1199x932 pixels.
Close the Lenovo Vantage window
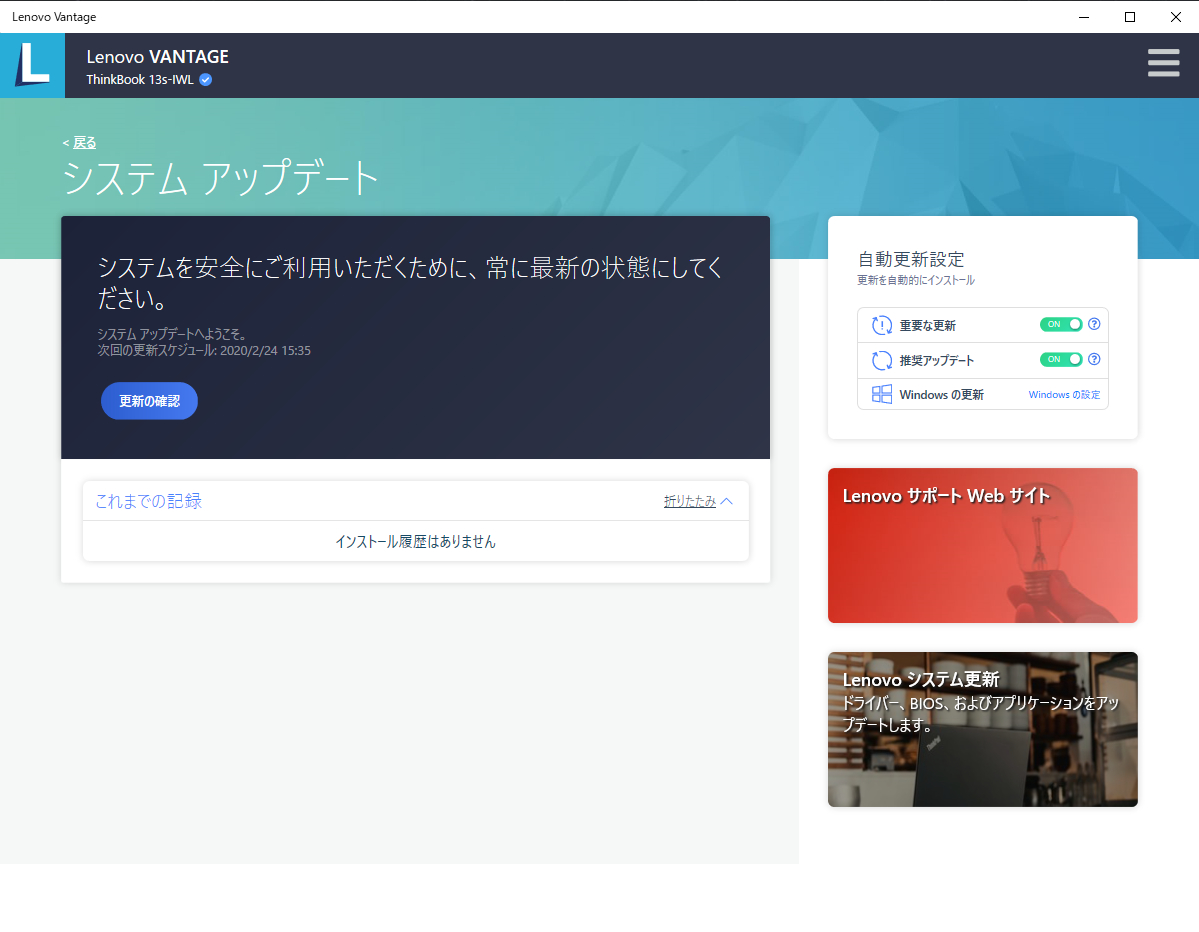1175,17
